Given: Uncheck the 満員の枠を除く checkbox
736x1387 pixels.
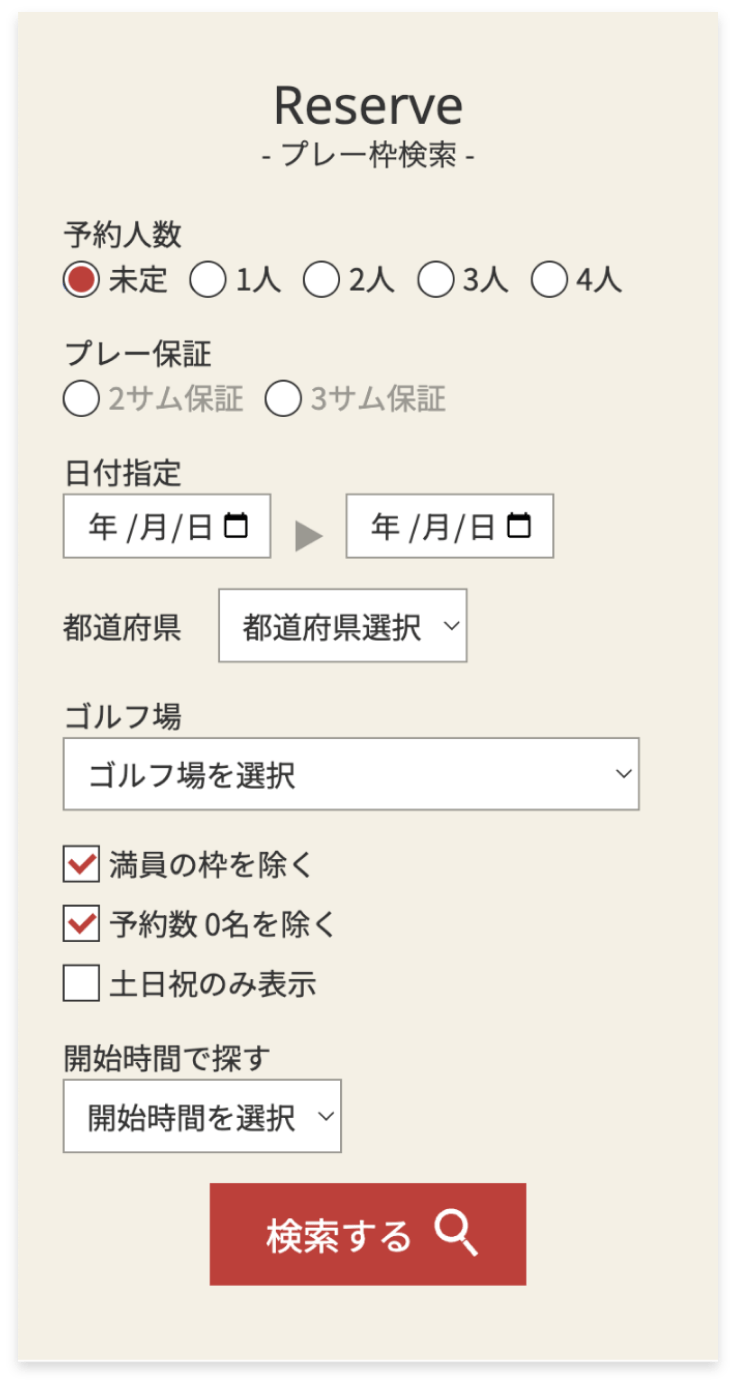Looking at the screenshot, I should (81, 864).
